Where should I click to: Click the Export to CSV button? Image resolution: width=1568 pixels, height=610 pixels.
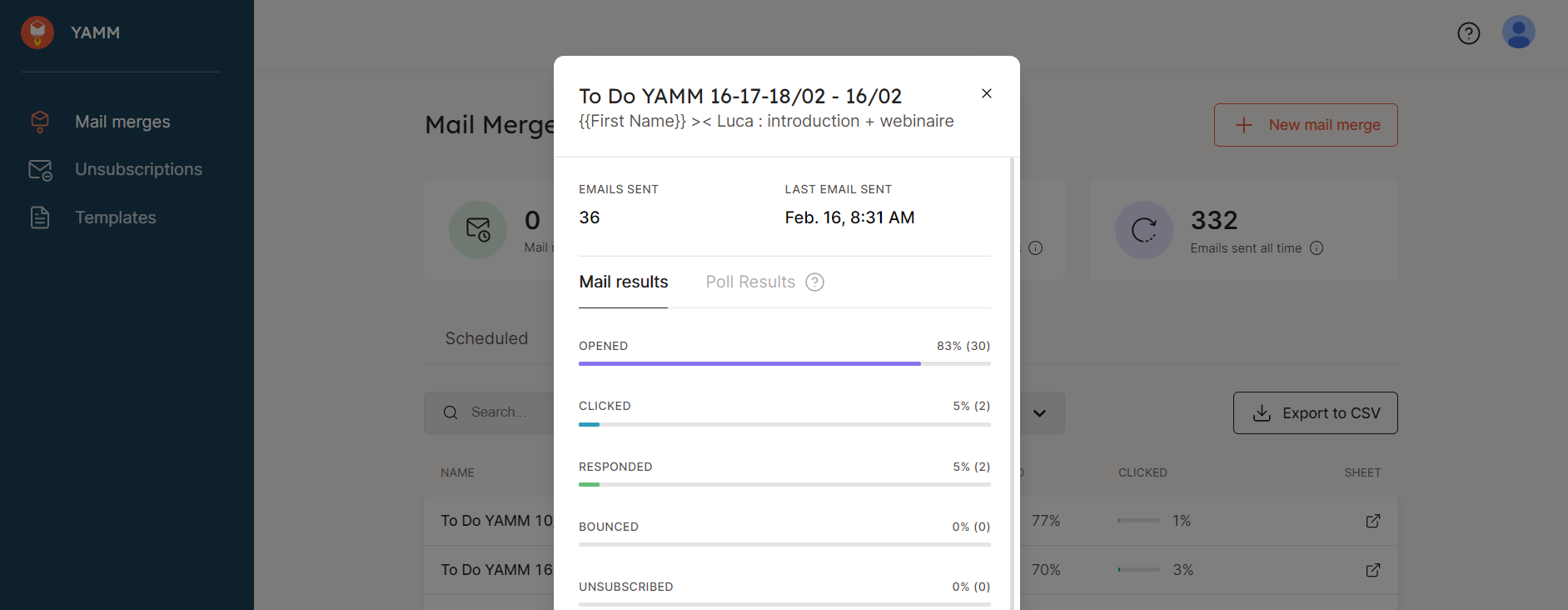click(1316, 413)
